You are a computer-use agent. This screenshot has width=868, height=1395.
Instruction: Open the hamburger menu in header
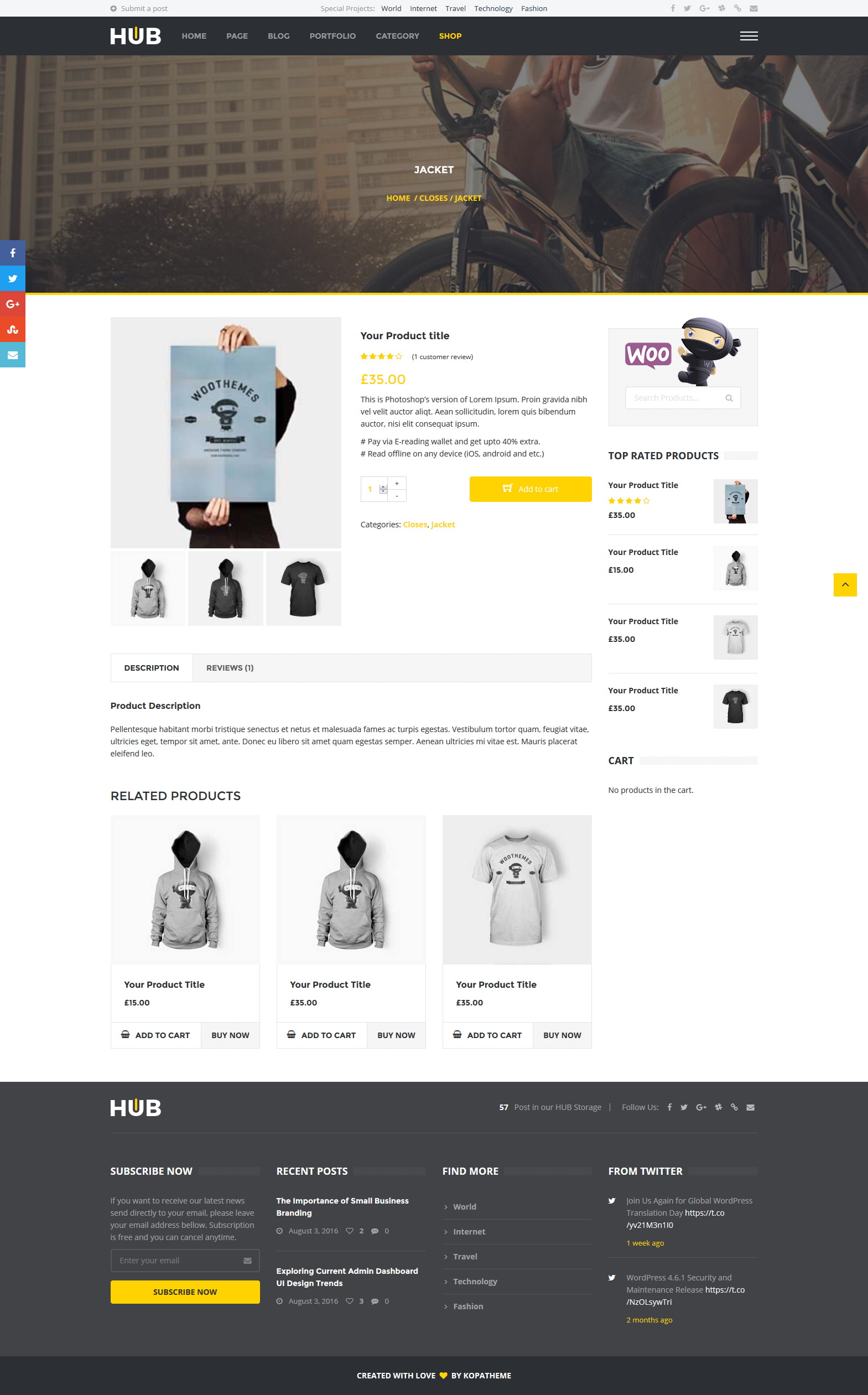click(749, 35)
